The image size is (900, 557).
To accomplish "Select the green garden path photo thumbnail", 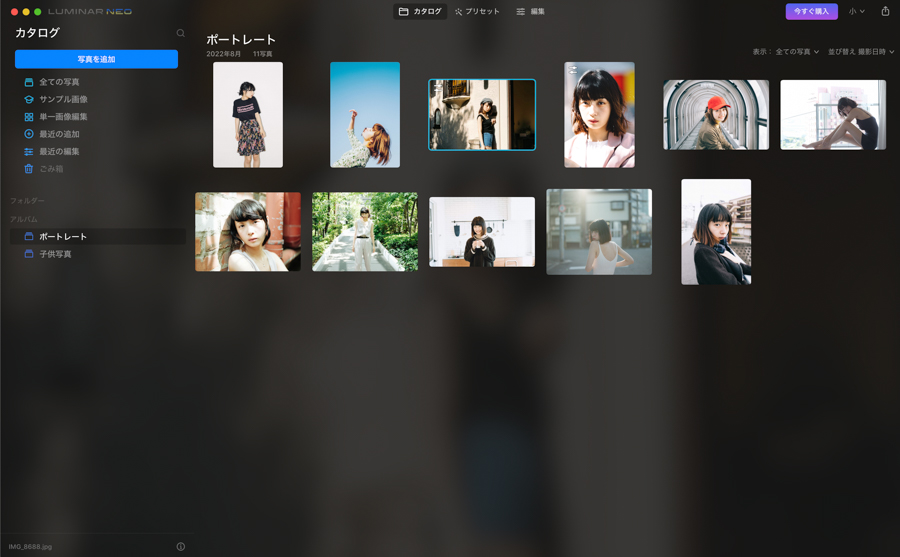I will point(365,232).
